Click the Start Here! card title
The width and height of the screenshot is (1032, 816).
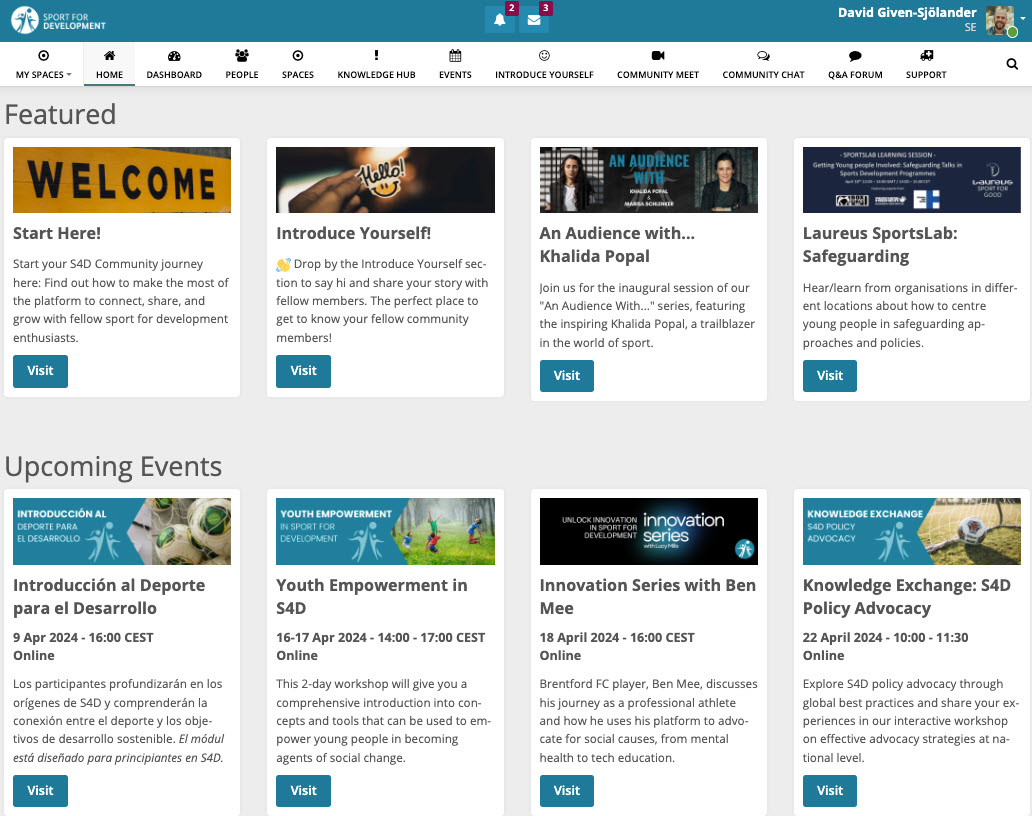click(57, 233)
